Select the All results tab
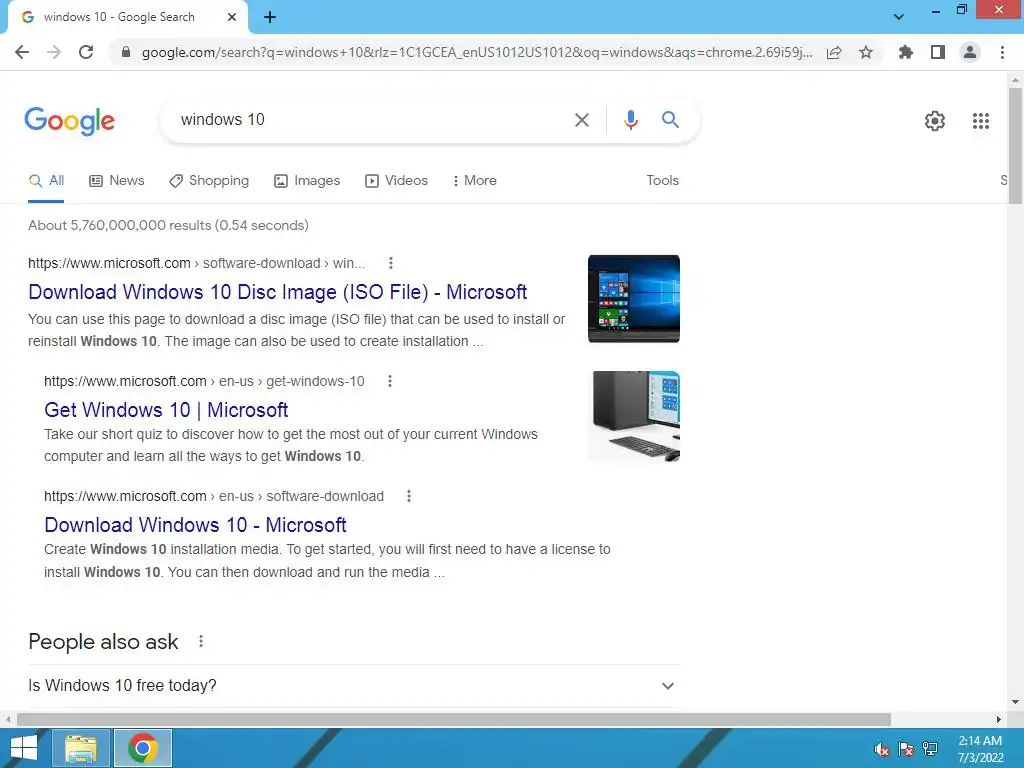The image size is (1024, 768). [46, 181]
